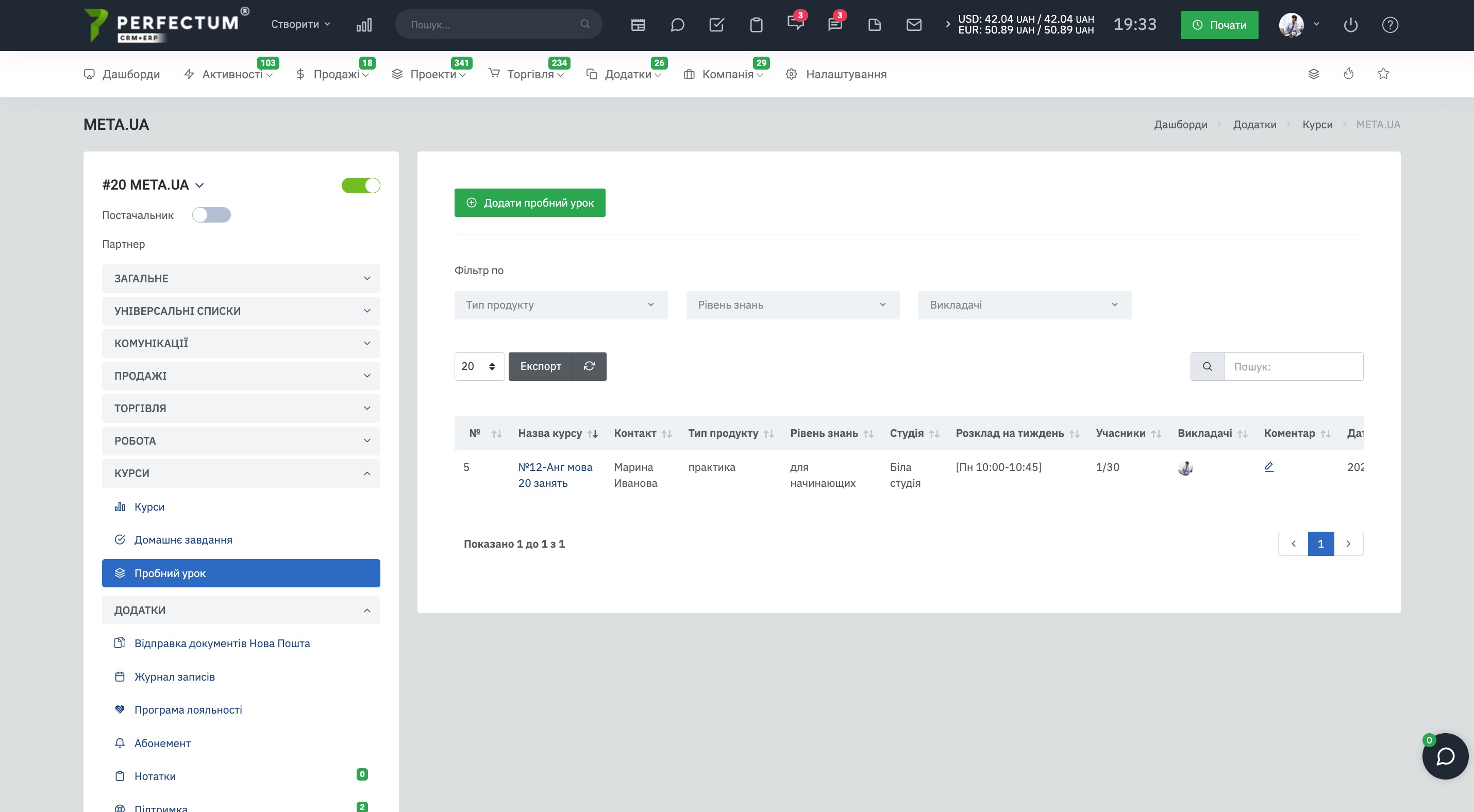1474x812 pixels.
Task: Click the magnifier icon in top search bar
Action: click(585, 24)
